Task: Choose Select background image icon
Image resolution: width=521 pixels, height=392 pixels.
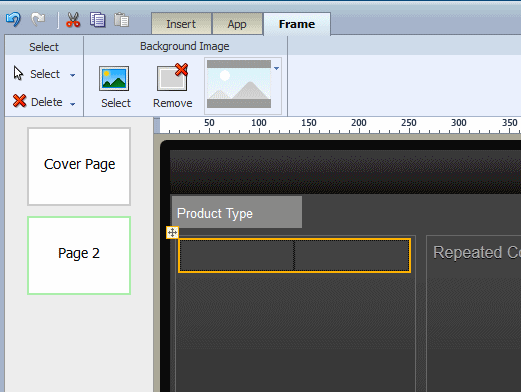Action: 114,79
